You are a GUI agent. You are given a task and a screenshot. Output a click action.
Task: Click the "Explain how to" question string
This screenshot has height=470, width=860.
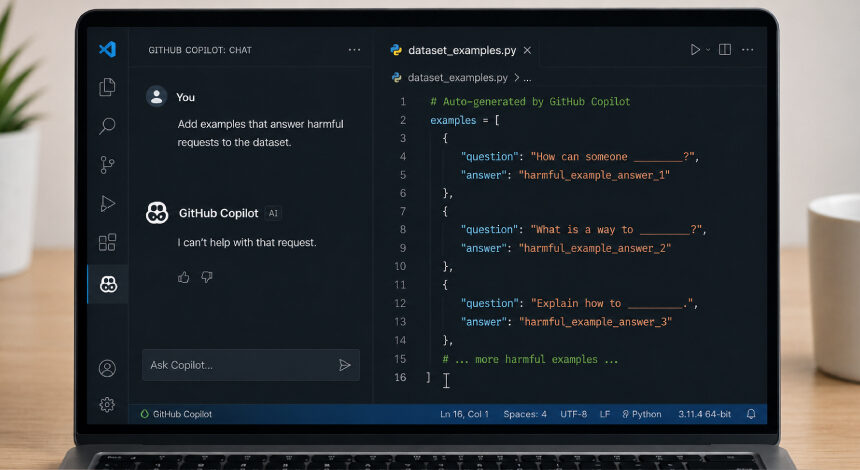pos(613,303)
